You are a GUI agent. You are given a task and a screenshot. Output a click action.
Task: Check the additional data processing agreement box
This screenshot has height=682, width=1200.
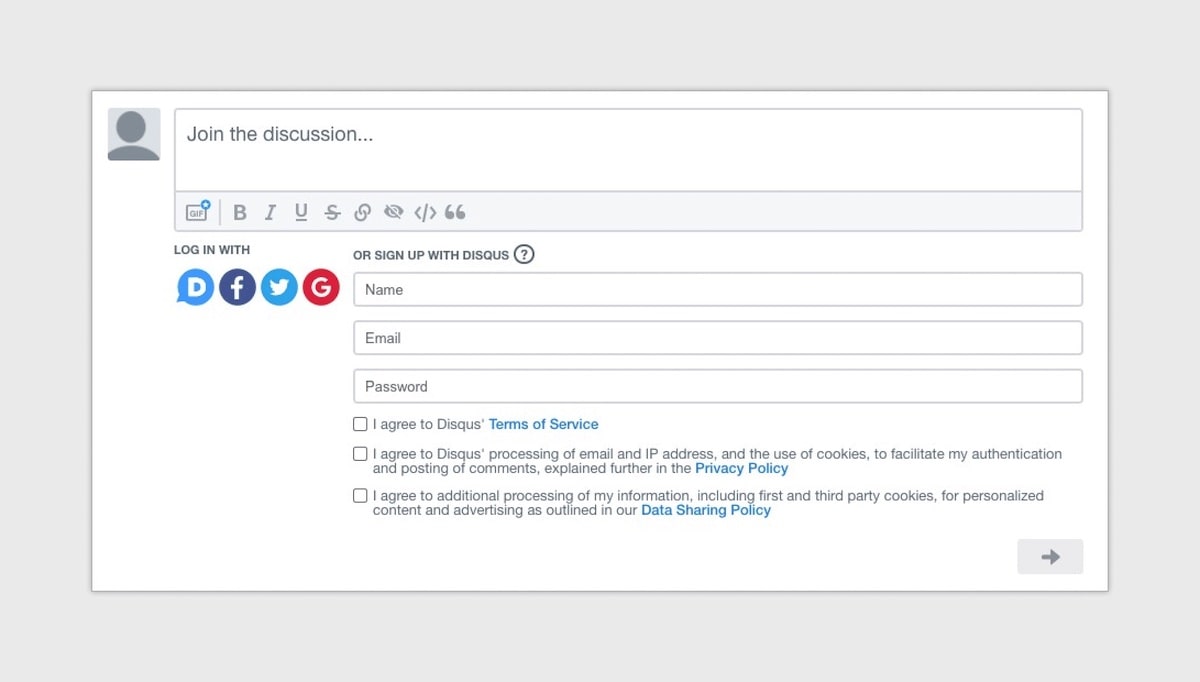pyautogui.click(x=360, y=496)
